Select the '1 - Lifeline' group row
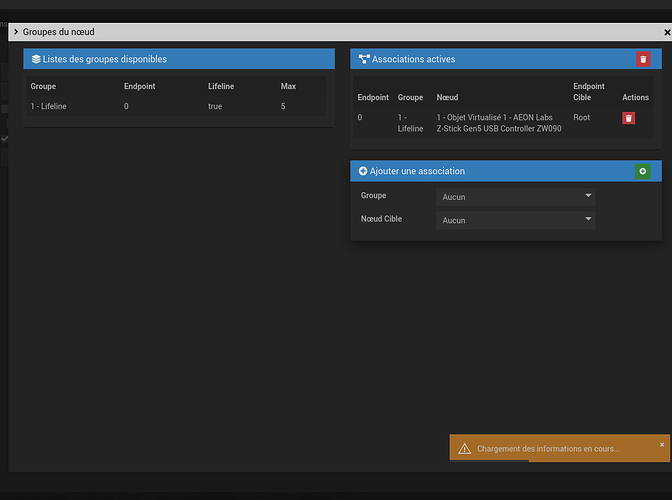Image resolution: width=672 pixels, height=500 pixels. 176,106
